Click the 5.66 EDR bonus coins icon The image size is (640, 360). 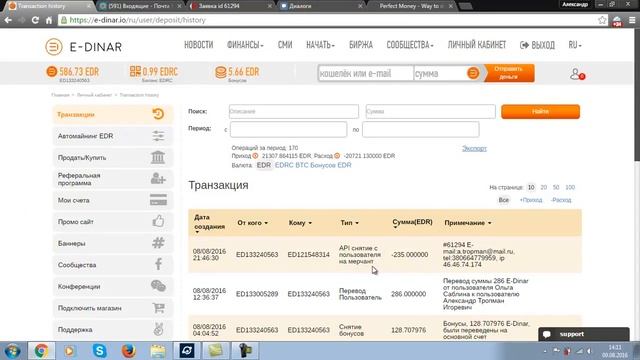(x=220, y=72)
